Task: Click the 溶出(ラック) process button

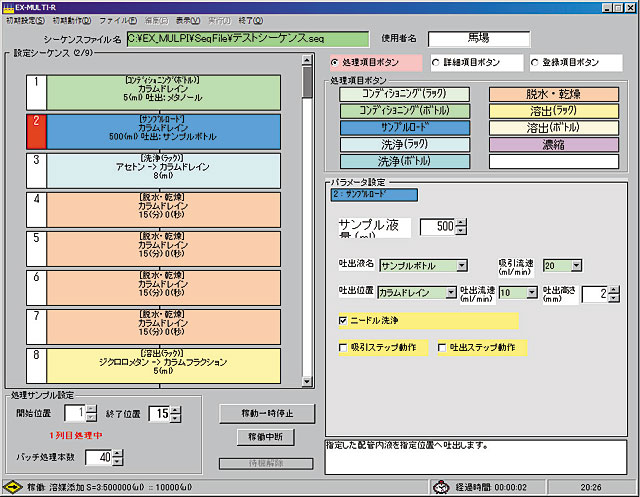Action: pyautogui.click(x=554, y=111)
